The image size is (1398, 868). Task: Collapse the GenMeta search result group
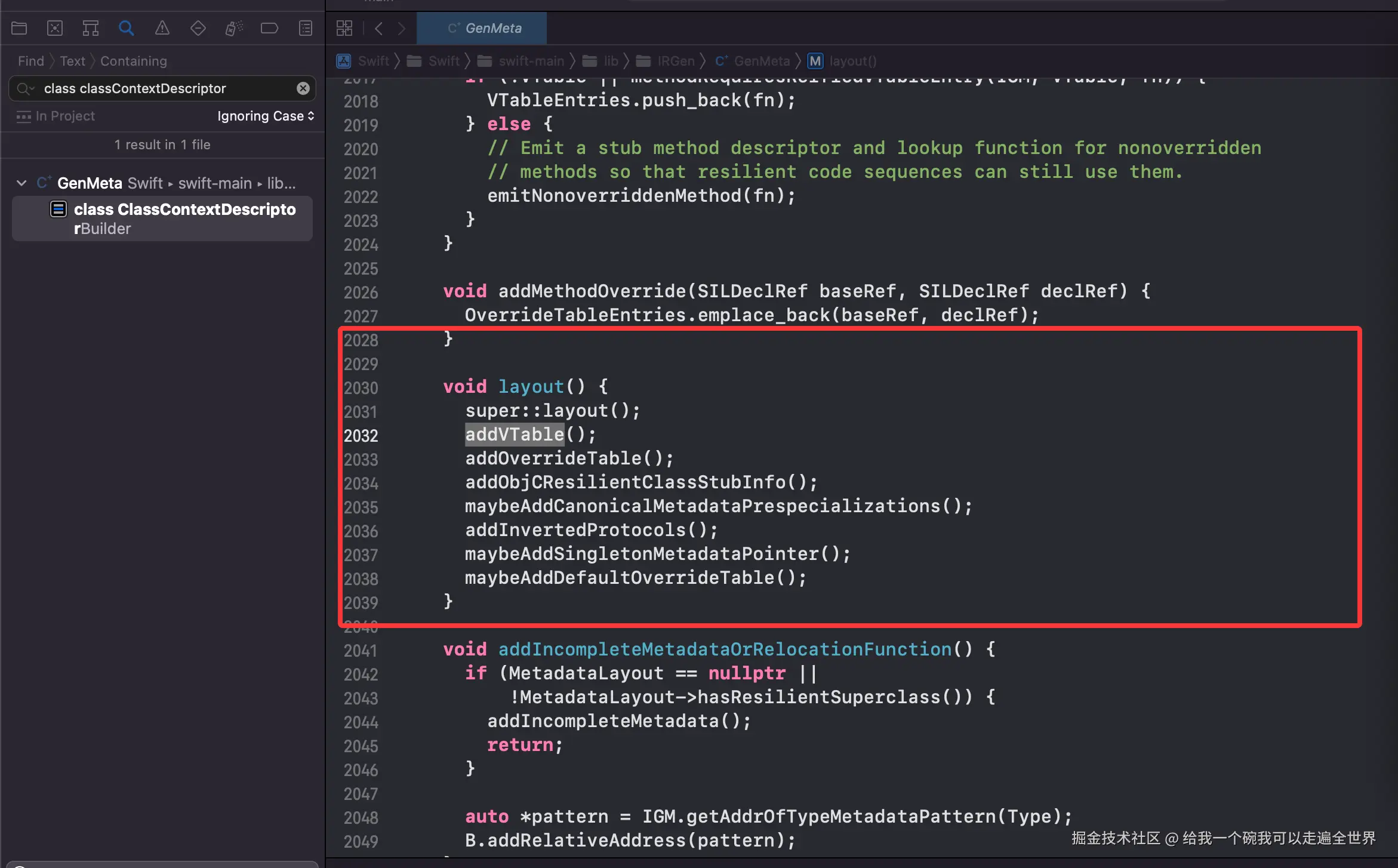point(21,183)
